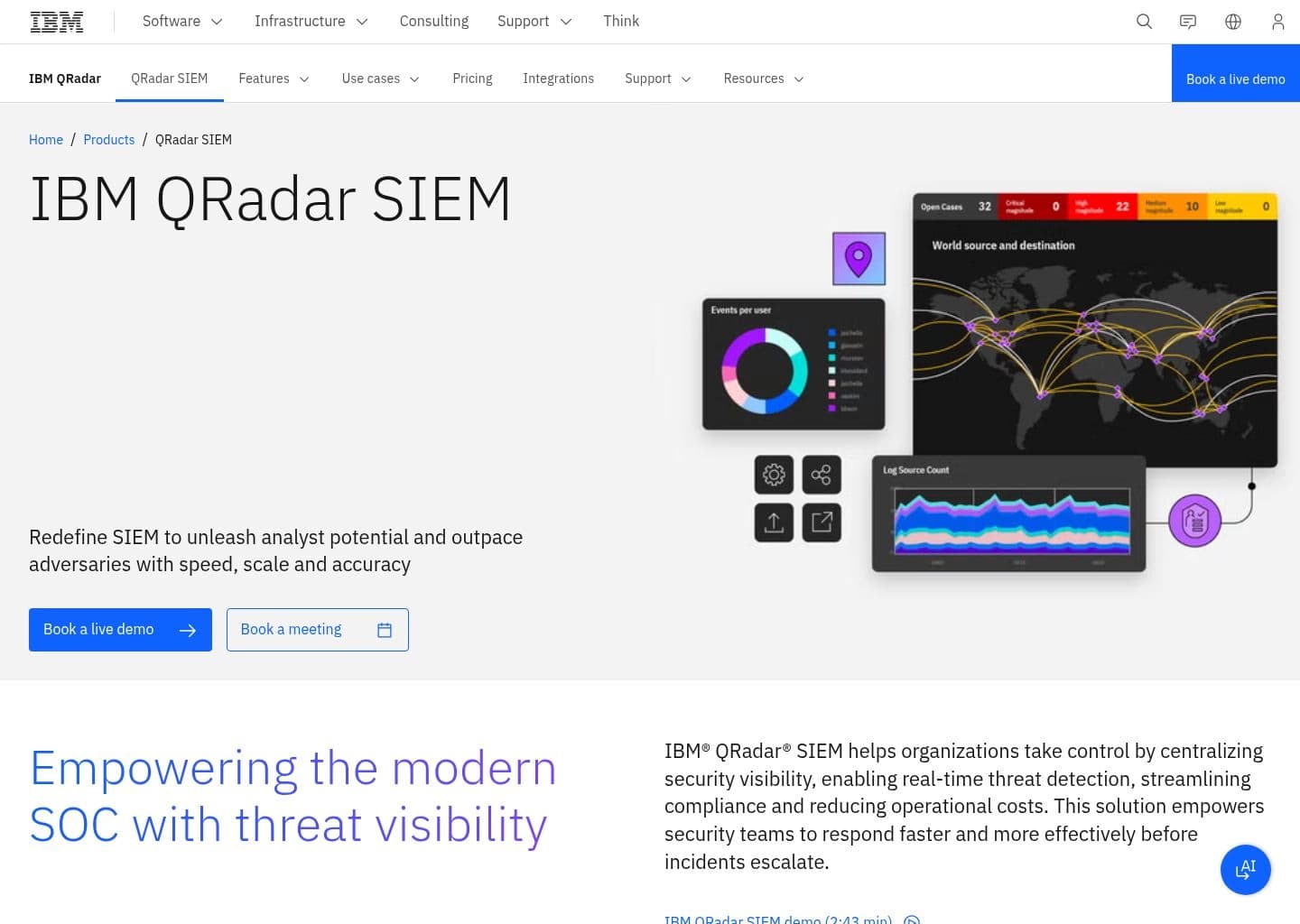Go to Home breadcrumb
The width and height of the screenshot is (1300, 924).
pyautogui.click(x=46, y=140)
